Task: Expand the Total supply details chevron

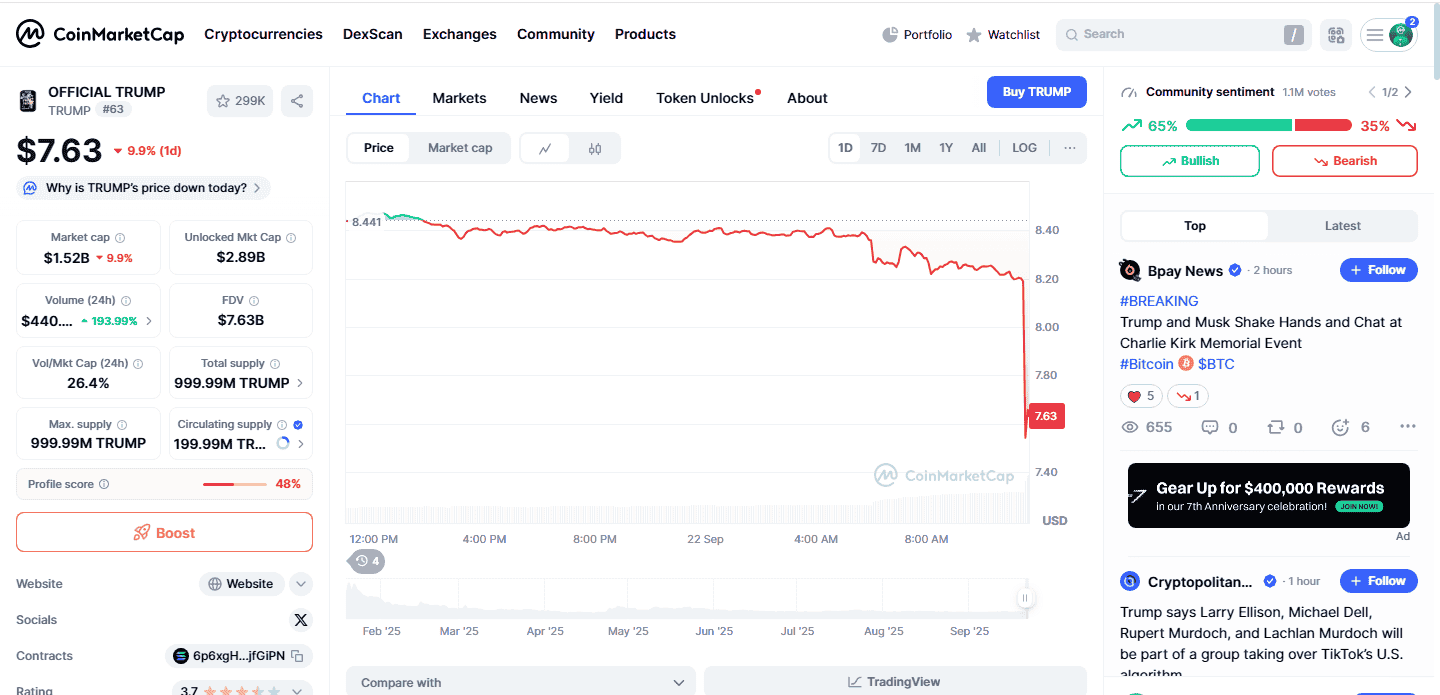Action: click(301, 383)
